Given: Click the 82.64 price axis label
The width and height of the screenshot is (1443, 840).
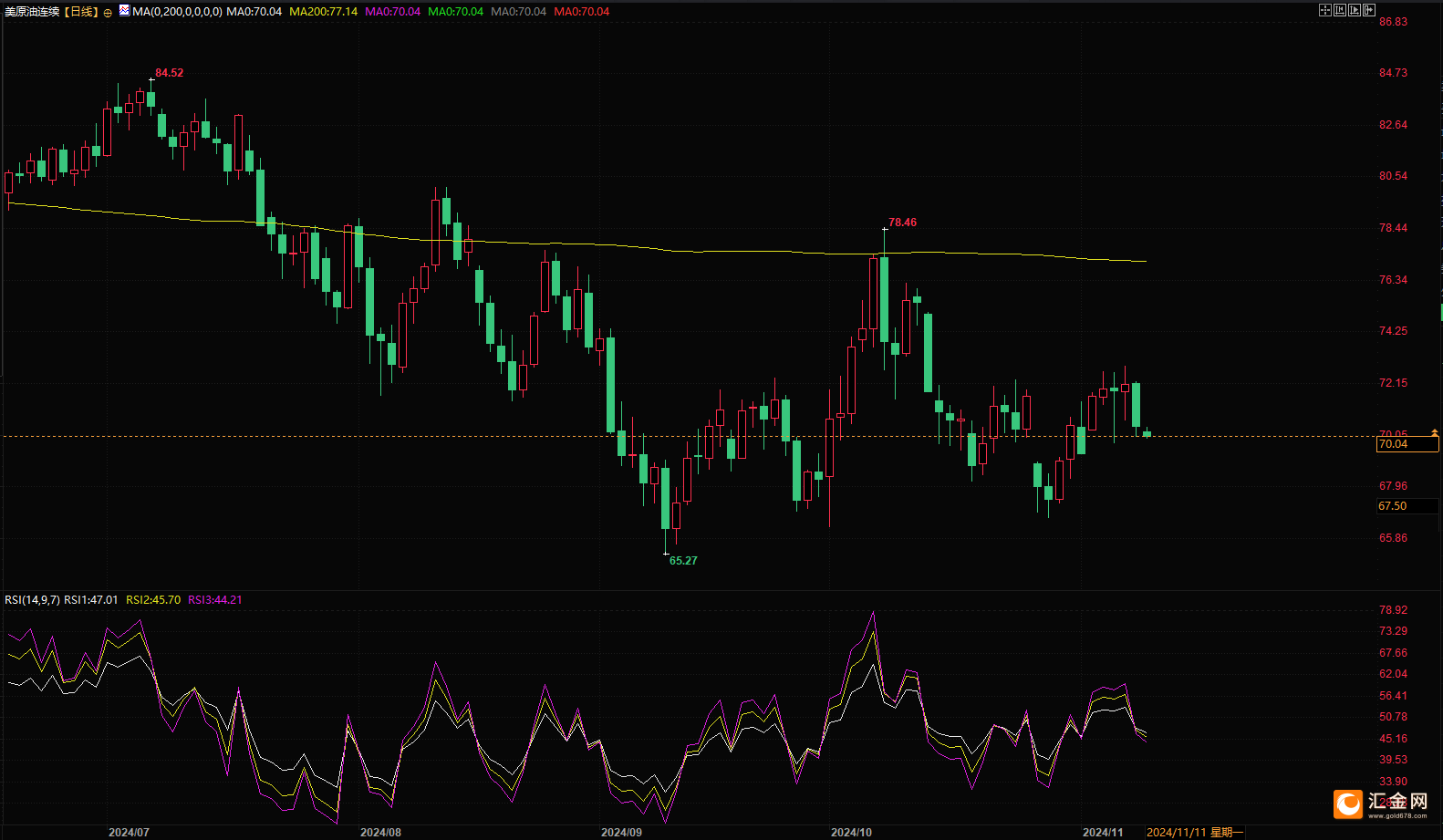Looking at the screenshot, I should pos(1393,125).
